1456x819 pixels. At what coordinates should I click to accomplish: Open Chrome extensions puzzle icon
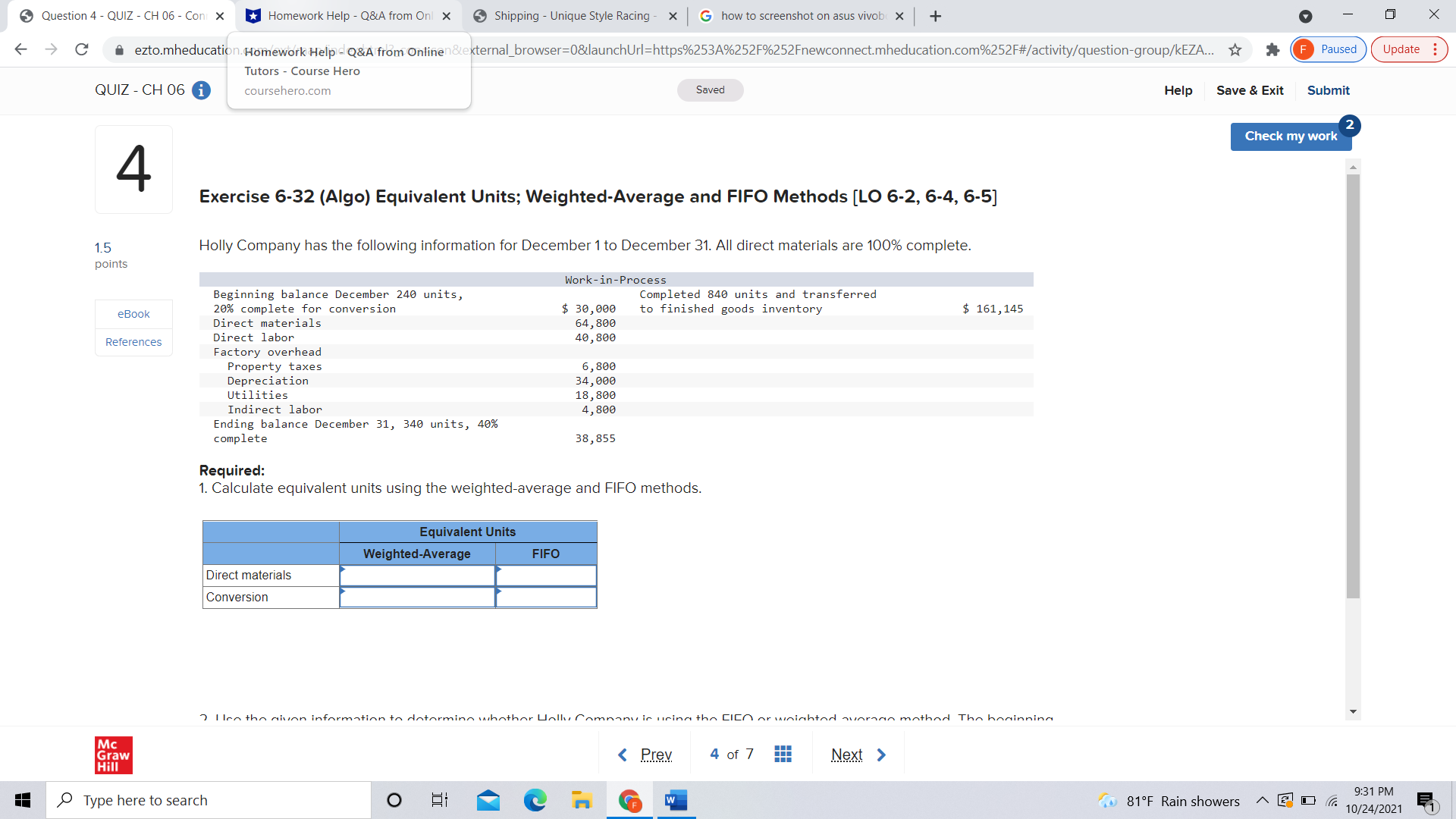(1272, 50)
